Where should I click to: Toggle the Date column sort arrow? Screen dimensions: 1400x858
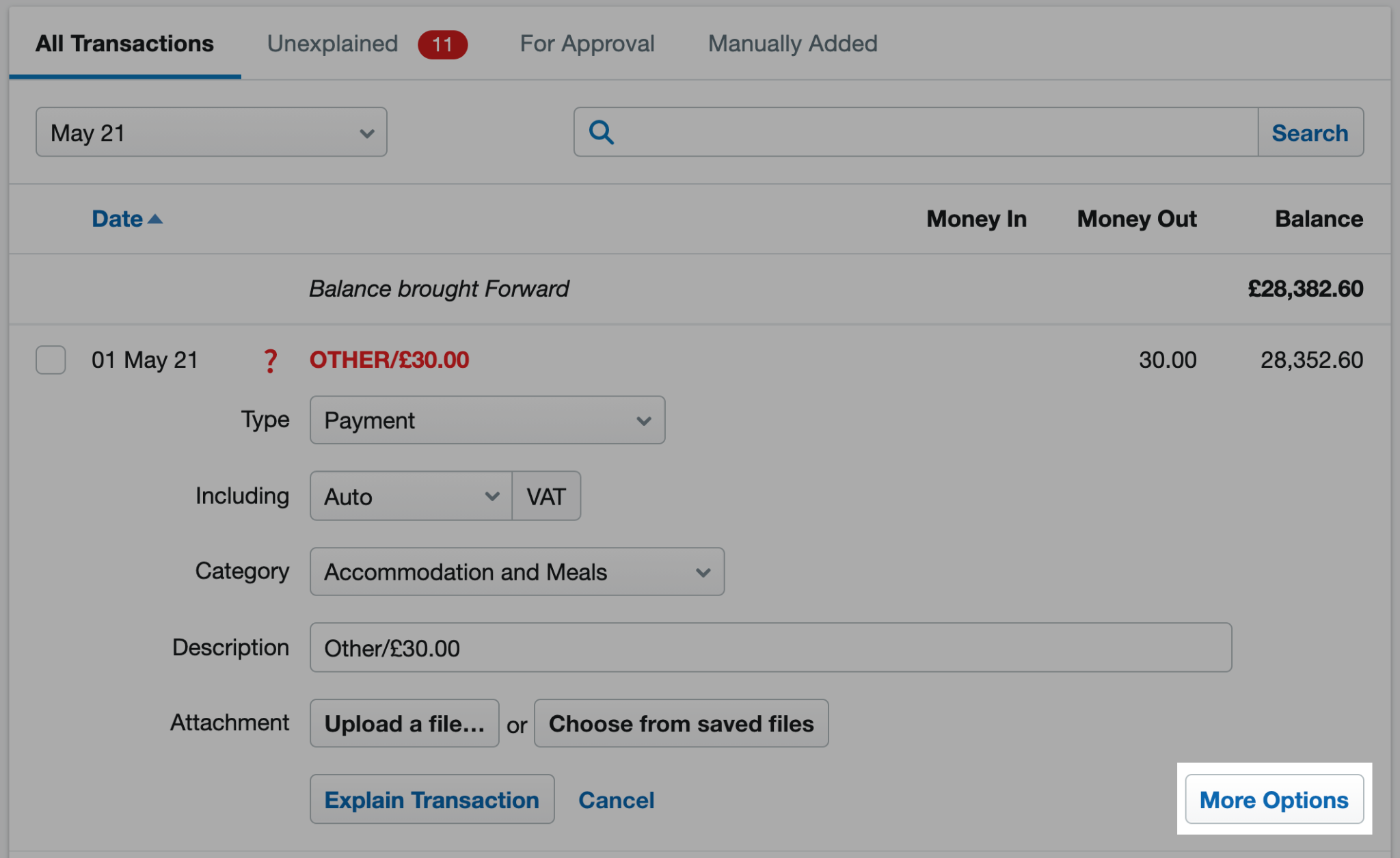tap(156, 219)
